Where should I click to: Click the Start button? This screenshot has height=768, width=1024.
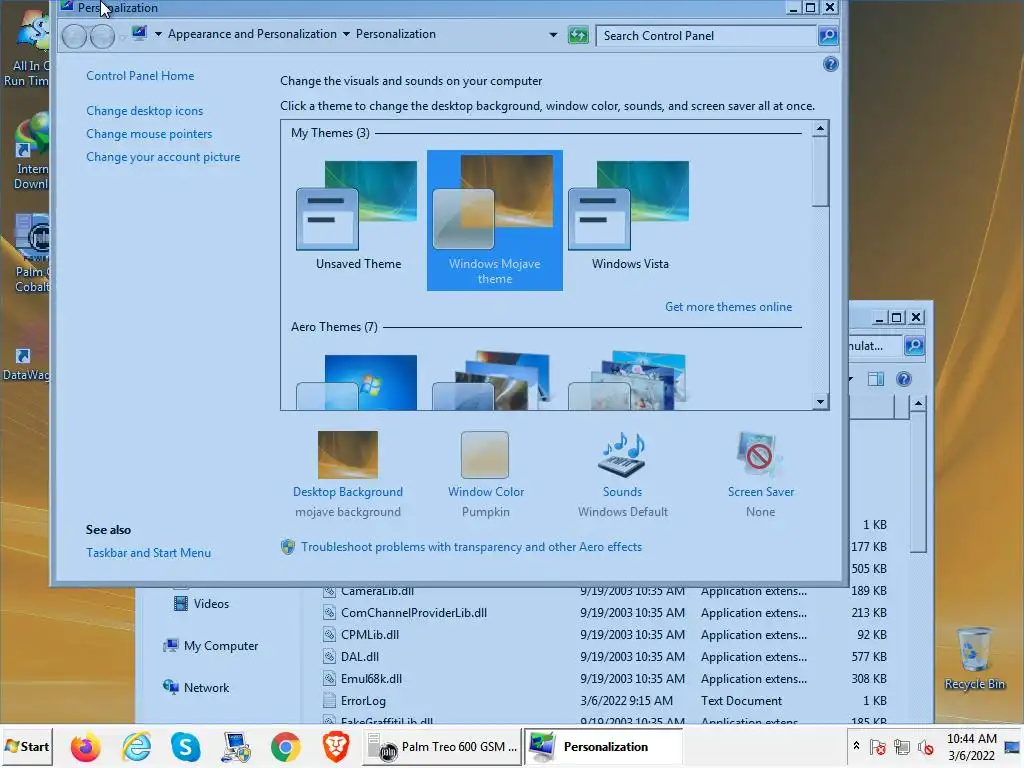coord(27,746)
